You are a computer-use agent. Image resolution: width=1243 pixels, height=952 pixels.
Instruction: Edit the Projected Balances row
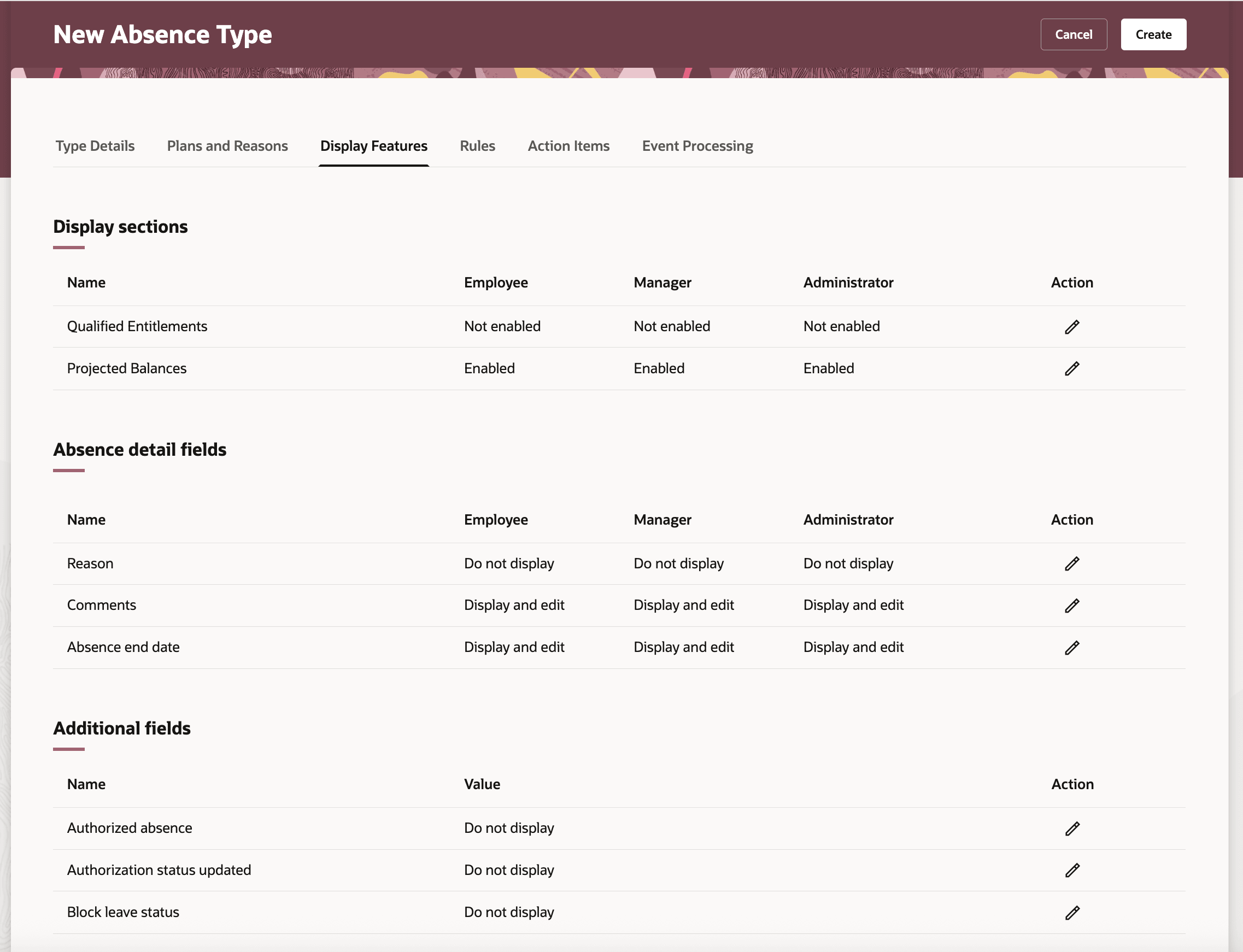pos(1071,369)
